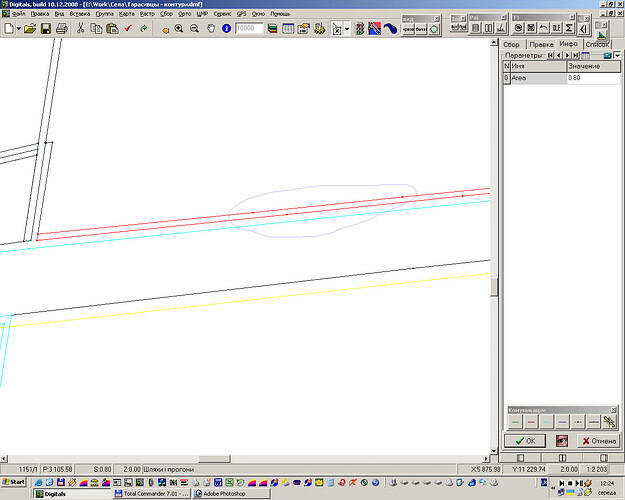The image size is (625, 500).
Task: Click the blue Info icon
Action: click(226, 29)
